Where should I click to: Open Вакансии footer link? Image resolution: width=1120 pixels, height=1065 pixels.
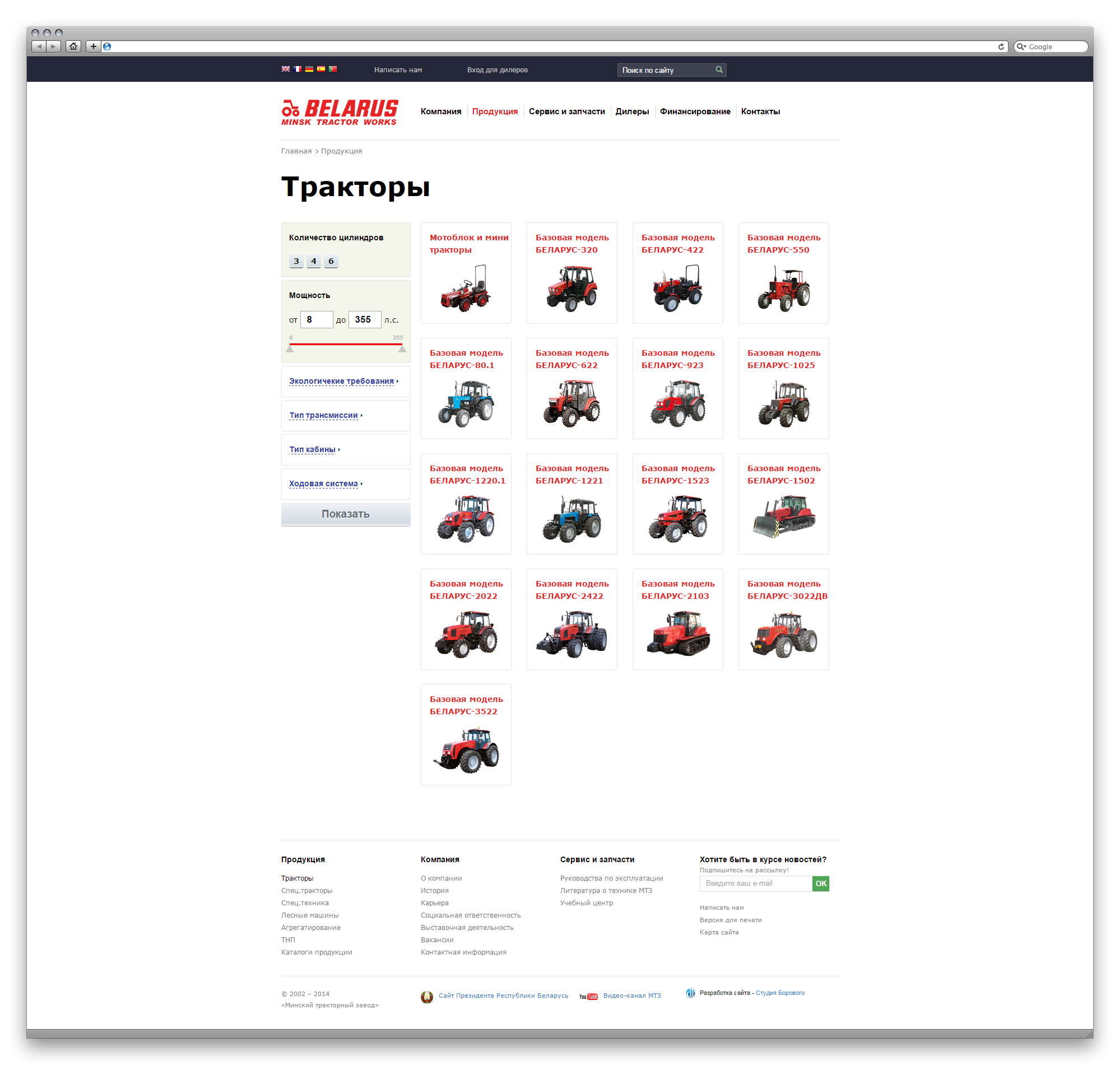(436, 940)
